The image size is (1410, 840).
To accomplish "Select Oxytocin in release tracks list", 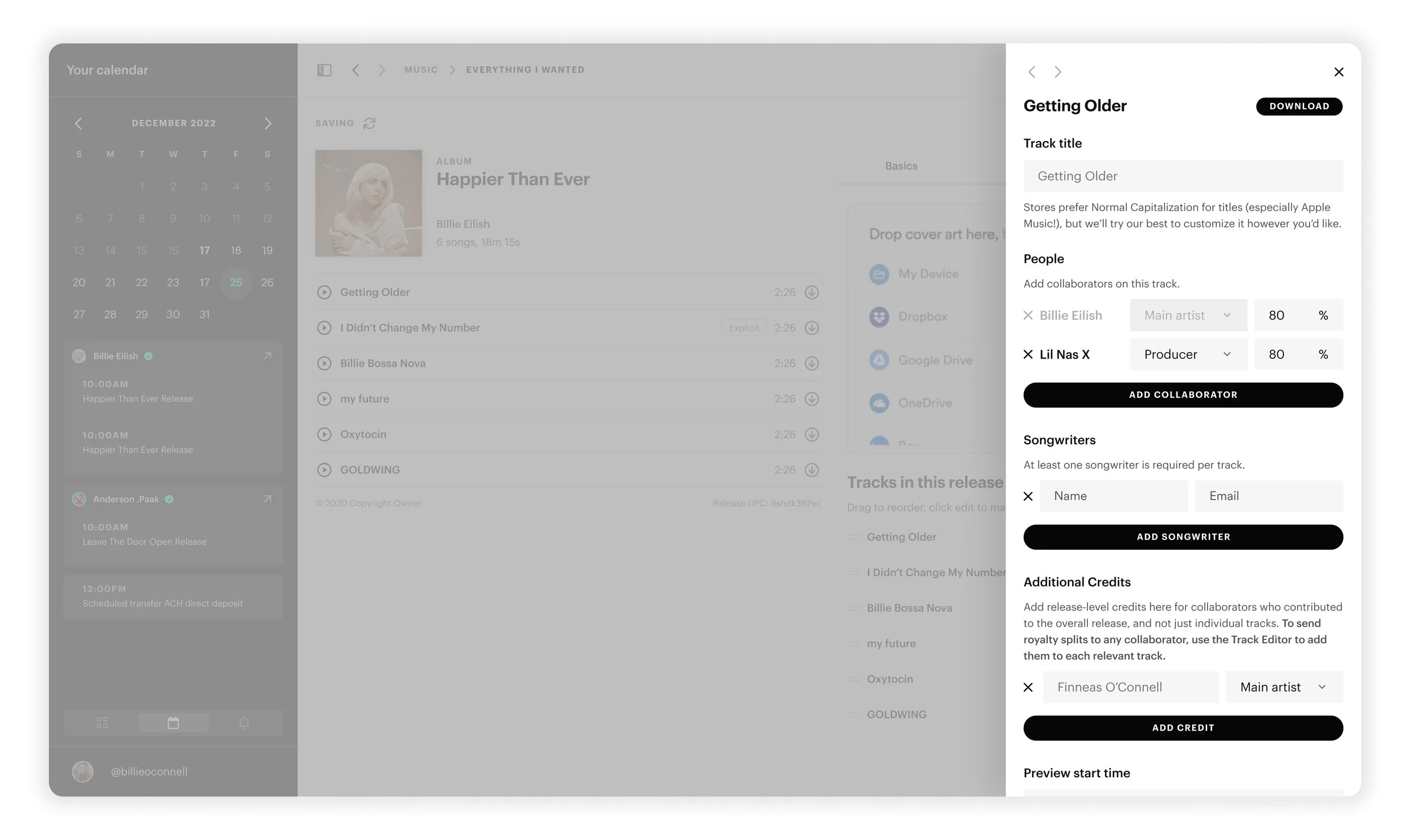I will tap(889, 679).
